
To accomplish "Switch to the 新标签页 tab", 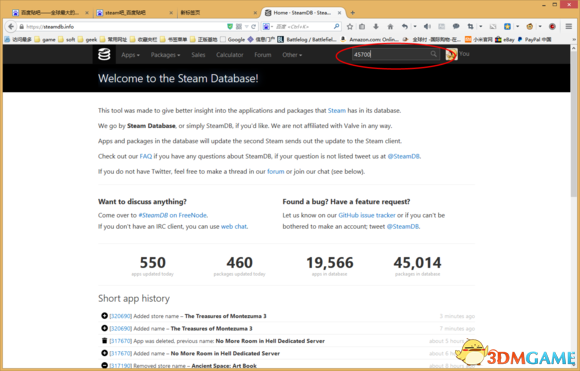I will coord(218,13).
